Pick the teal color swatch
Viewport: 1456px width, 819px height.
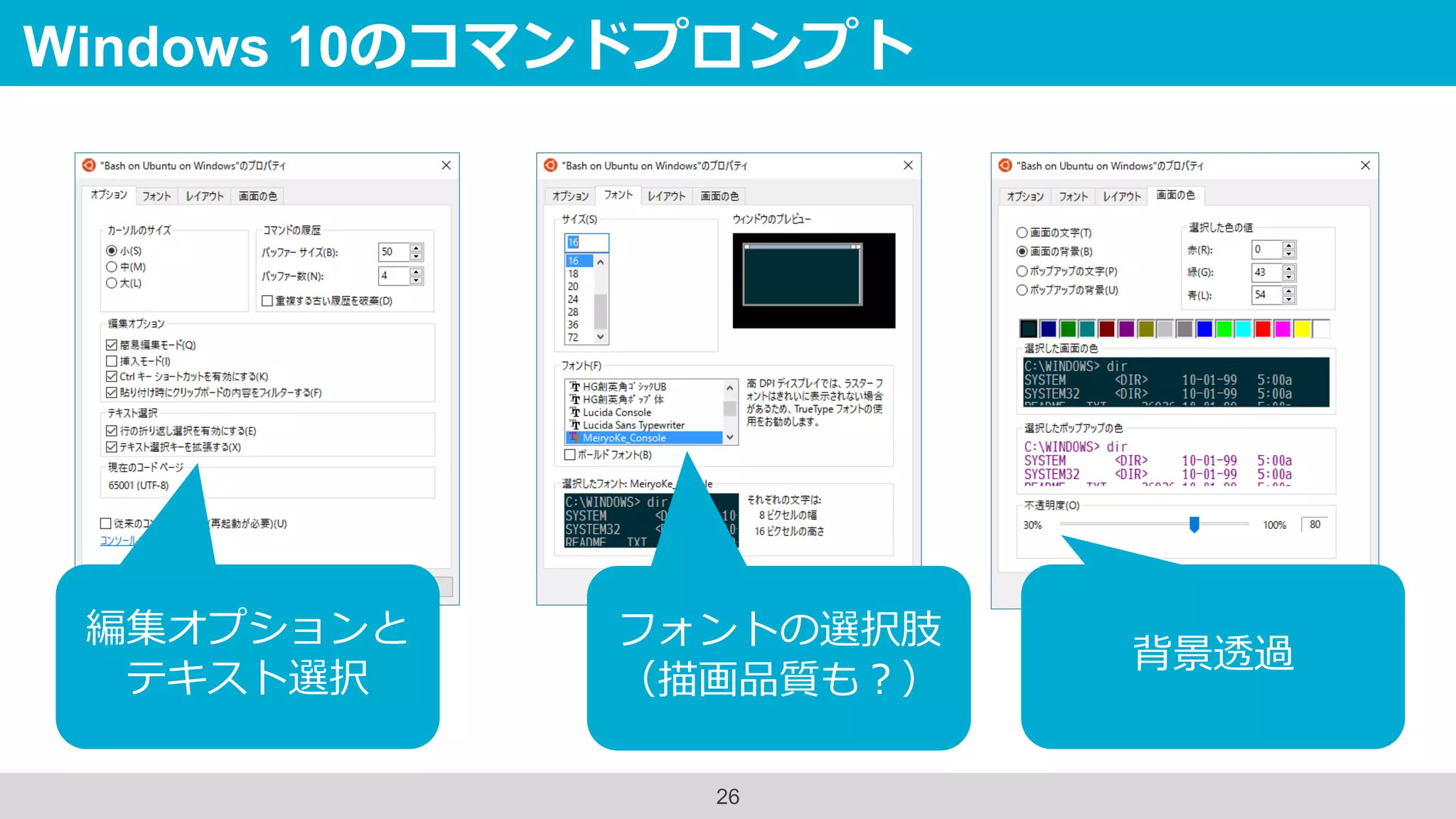1087,328
